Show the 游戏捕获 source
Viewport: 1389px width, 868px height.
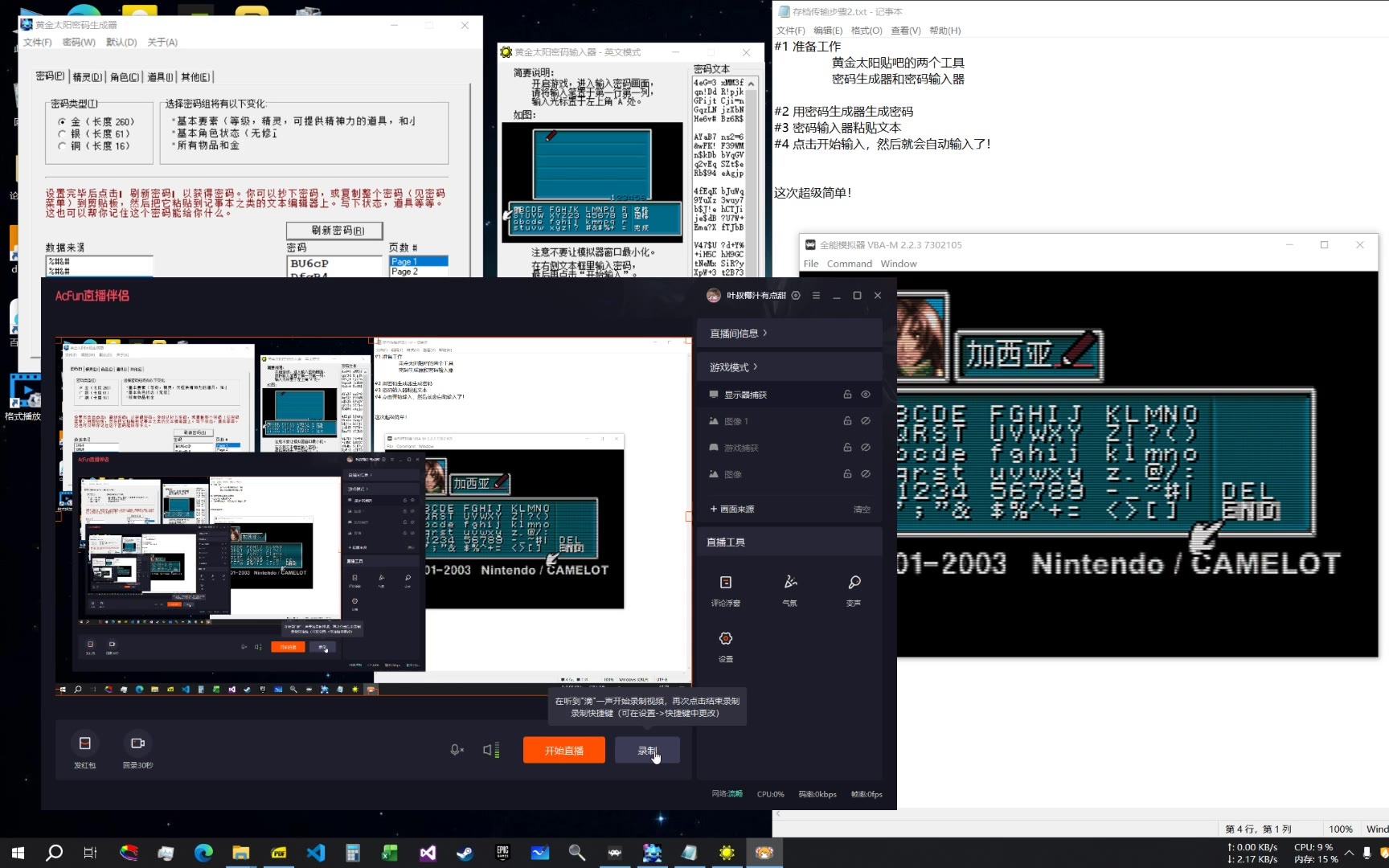pos(866,448)
